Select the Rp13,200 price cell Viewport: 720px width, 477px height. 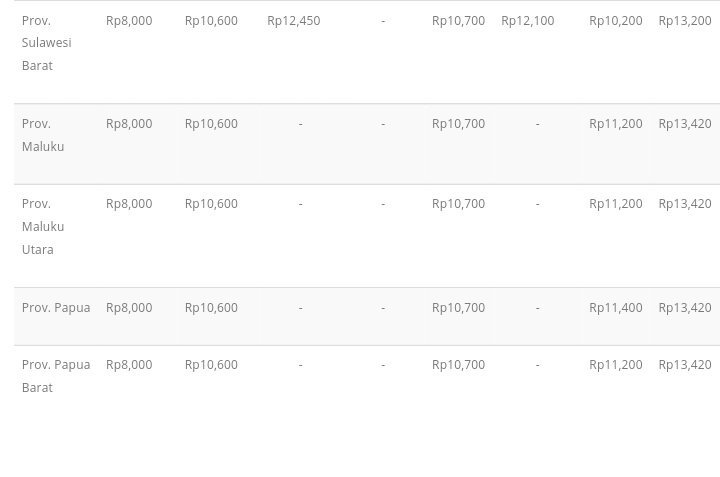[684, 21]
